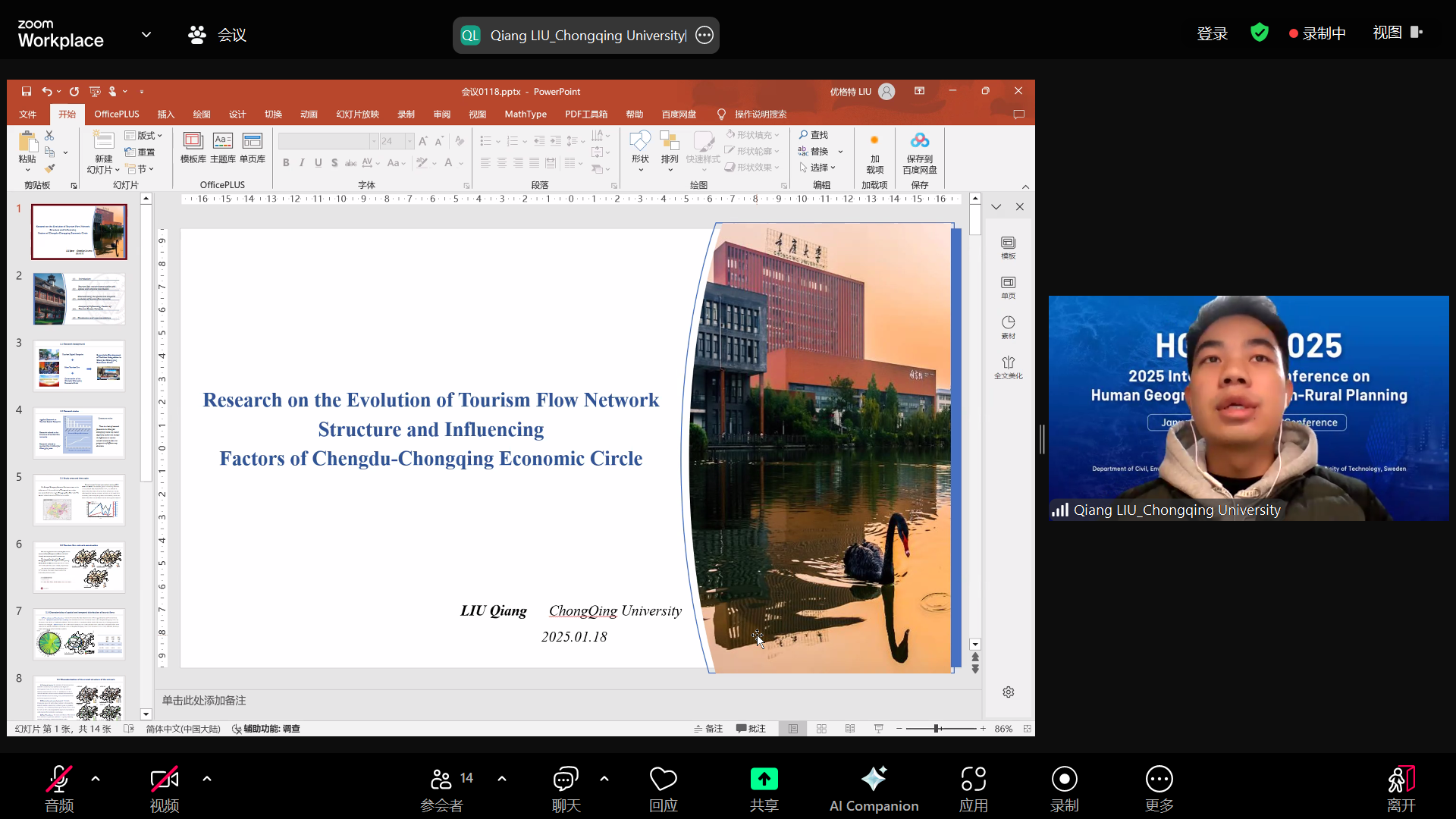Start 录制 recording from the Zoom toolbar
The height and width of the screenshot is (819, 1456).
[1065, 789]
